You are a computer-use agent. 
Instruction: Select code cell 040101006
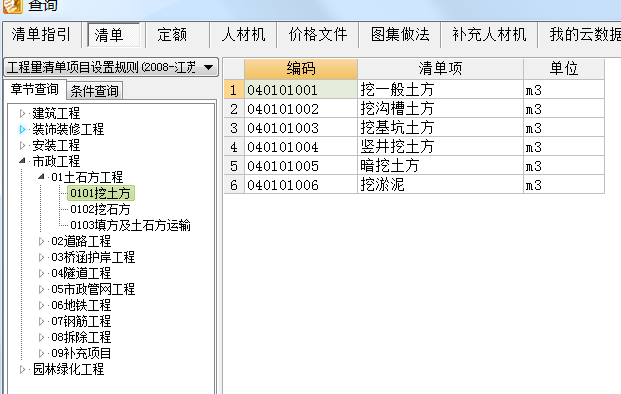(x=301, y=185)
